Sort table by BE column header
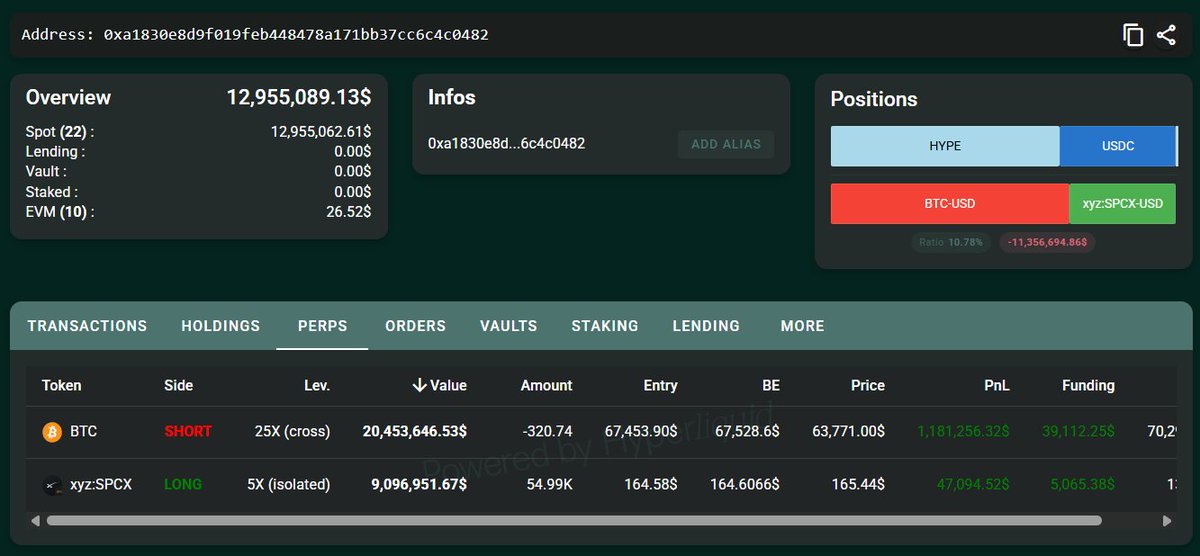Screen dimensions: 1200x556 pos(771,385)
